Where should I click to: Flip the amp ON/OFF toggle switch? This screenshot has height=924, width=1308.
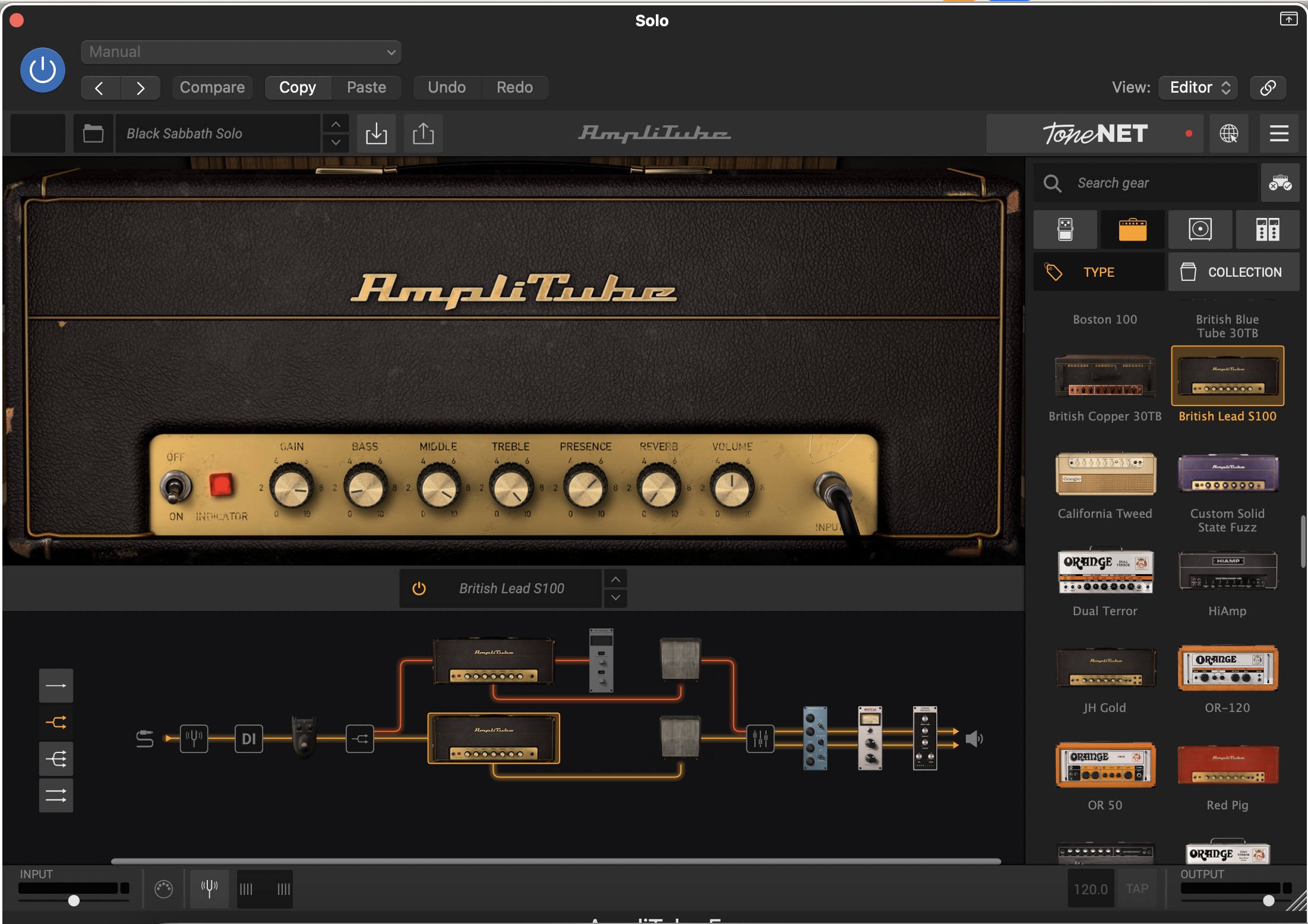coord(175,487)
